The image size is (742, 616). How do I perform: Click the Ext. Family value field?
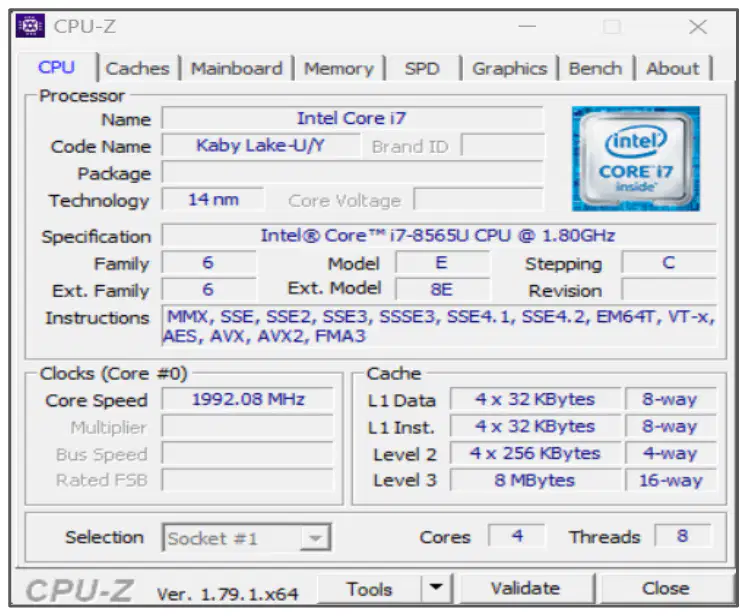(x=209, y=289)
